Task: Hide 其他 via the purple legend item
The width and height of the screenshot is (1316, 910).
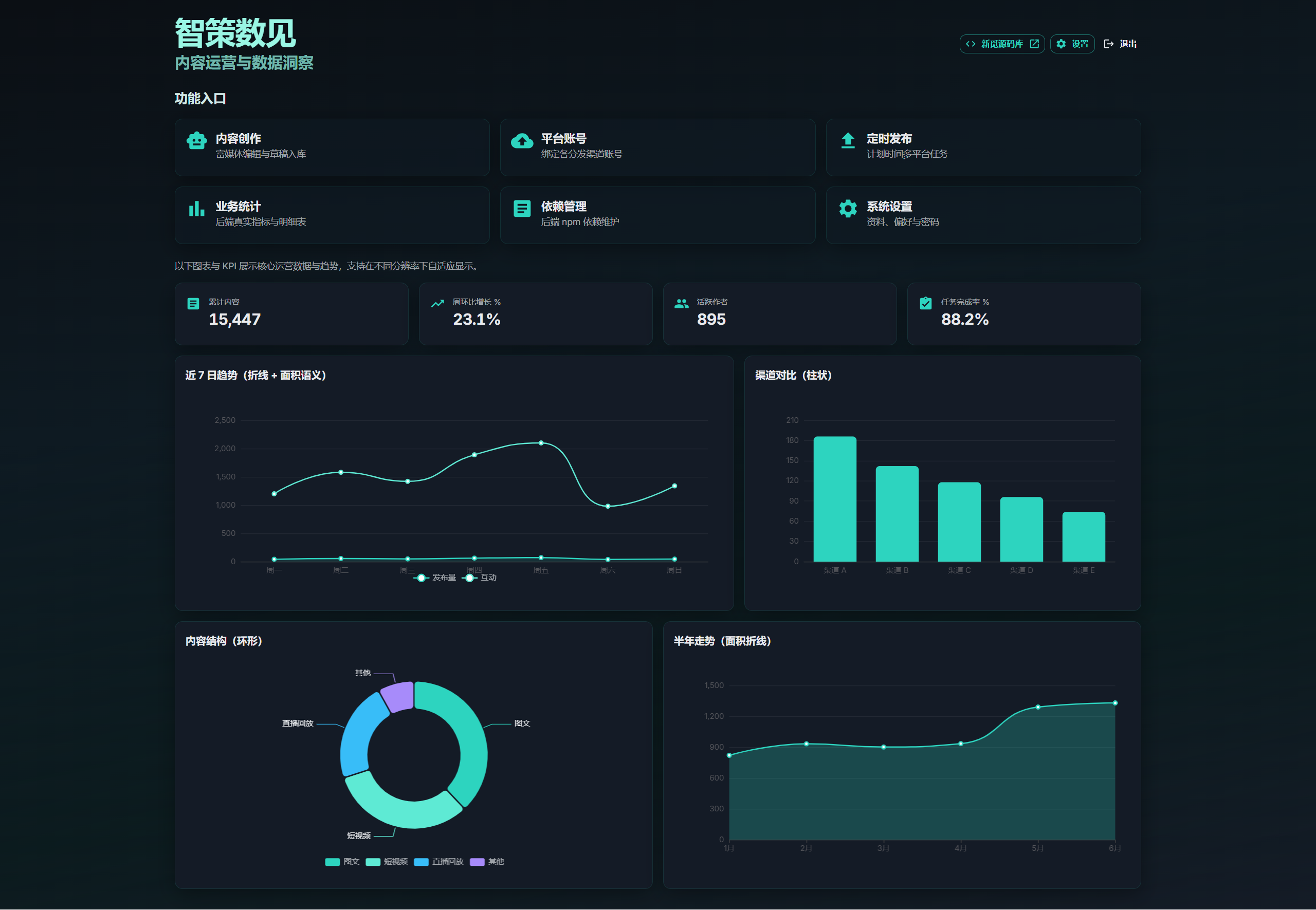Action: coord(488,862)
